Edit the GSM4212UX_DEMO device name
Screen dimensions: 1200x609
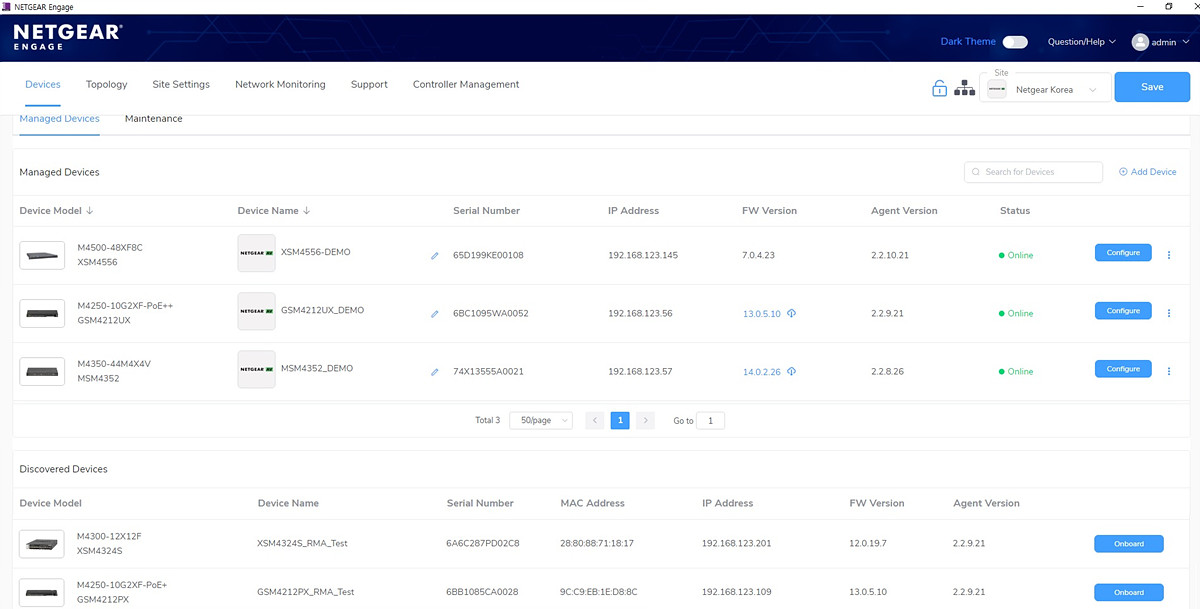(x=435, y=314)
